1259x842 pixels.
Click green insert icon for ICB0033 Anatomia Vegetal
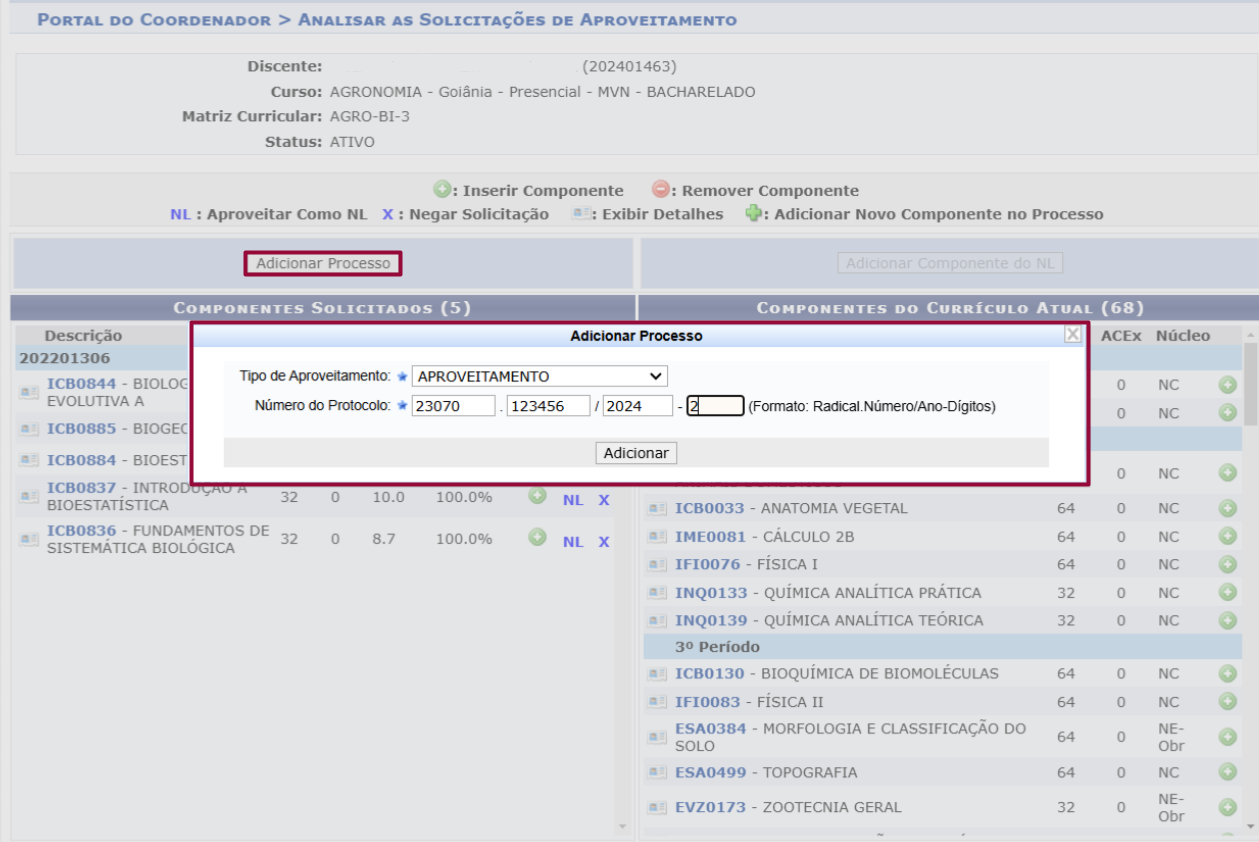[x=1227, y=509]
